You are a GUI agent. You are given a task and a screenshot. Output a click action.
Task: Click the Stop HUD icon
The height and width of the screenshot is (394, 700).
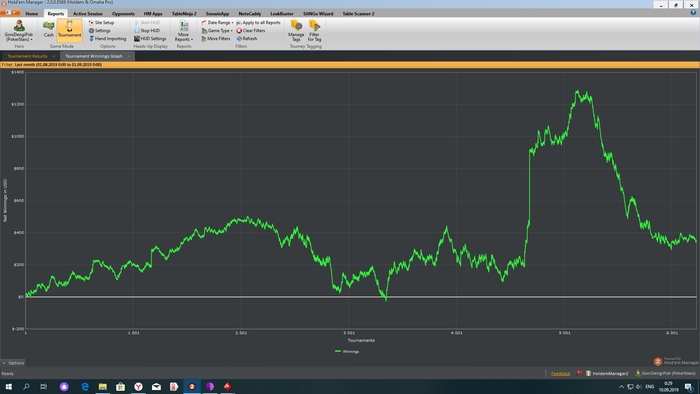pos(147,30)
